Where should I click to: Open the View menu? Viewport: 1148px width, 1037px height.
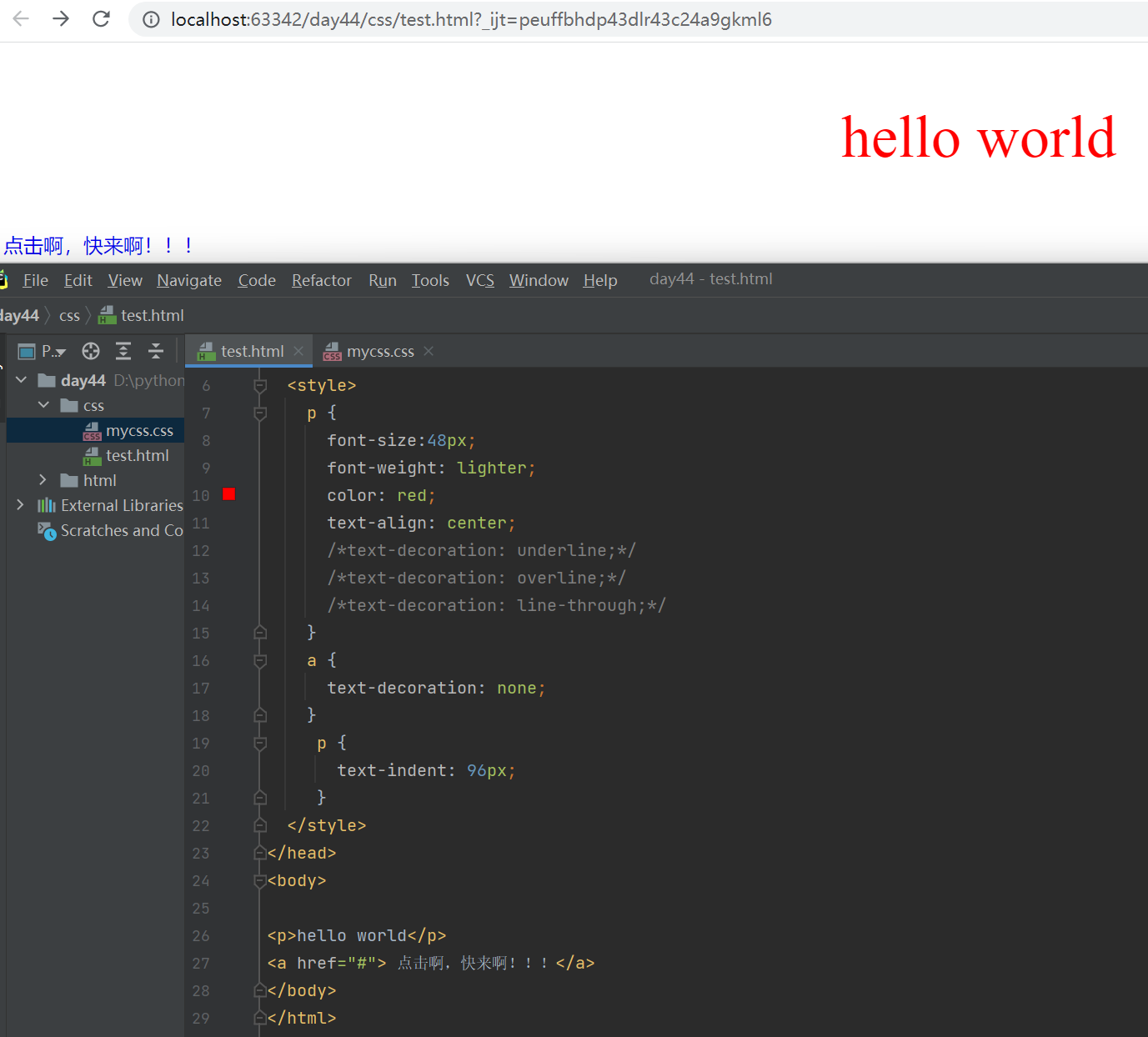pyautogui.click(x=125, y=280)
